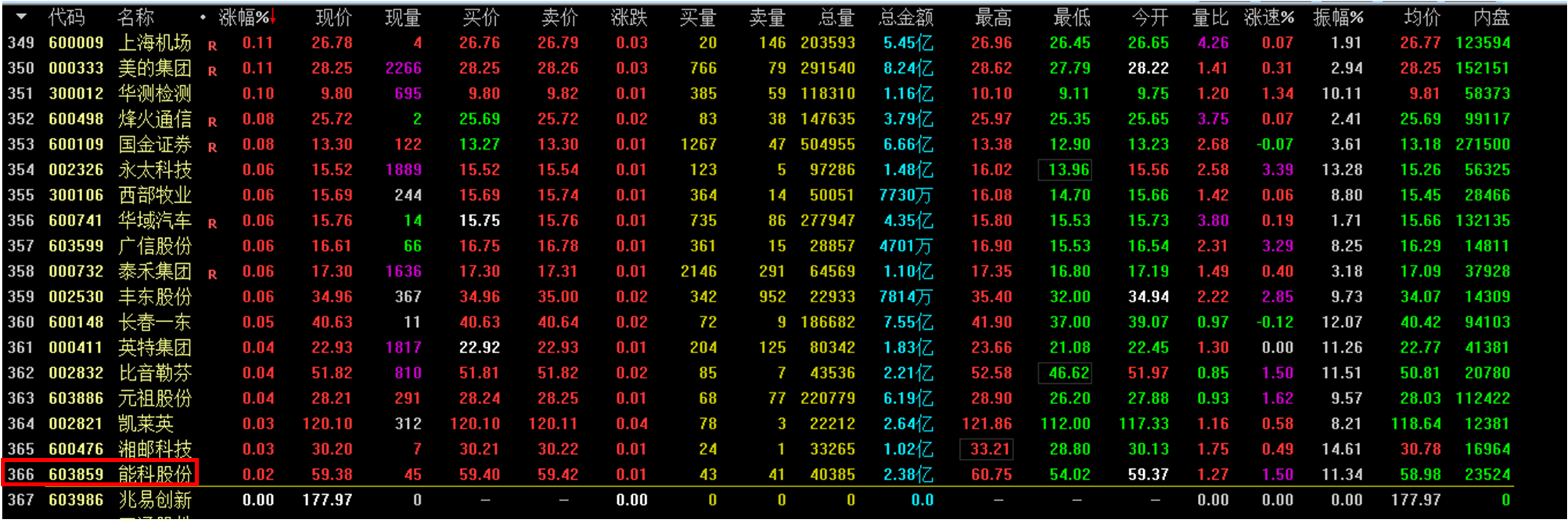Select the stock name 兆易创新
This screenshot has width=1568, height=520.
pos(155,500)
